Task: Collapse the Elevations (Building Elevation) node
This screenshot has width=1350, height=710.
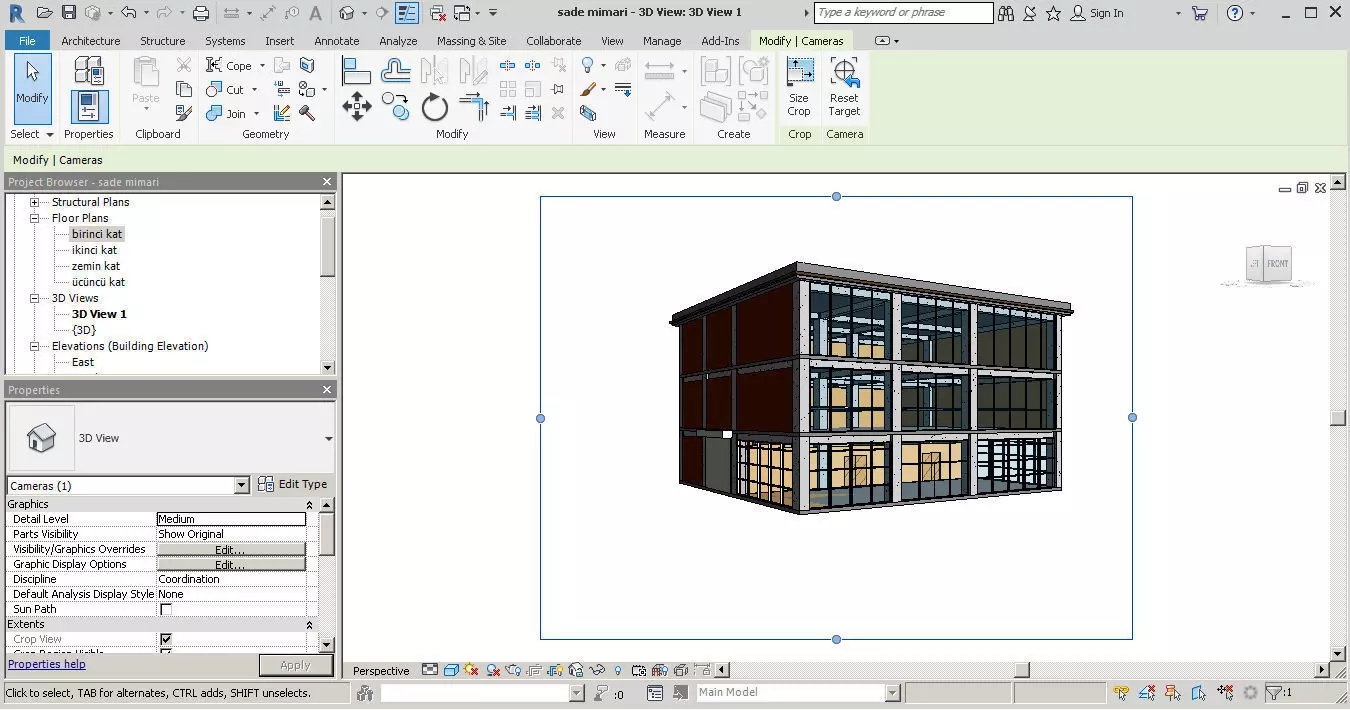Action: (x=34, y=346)
